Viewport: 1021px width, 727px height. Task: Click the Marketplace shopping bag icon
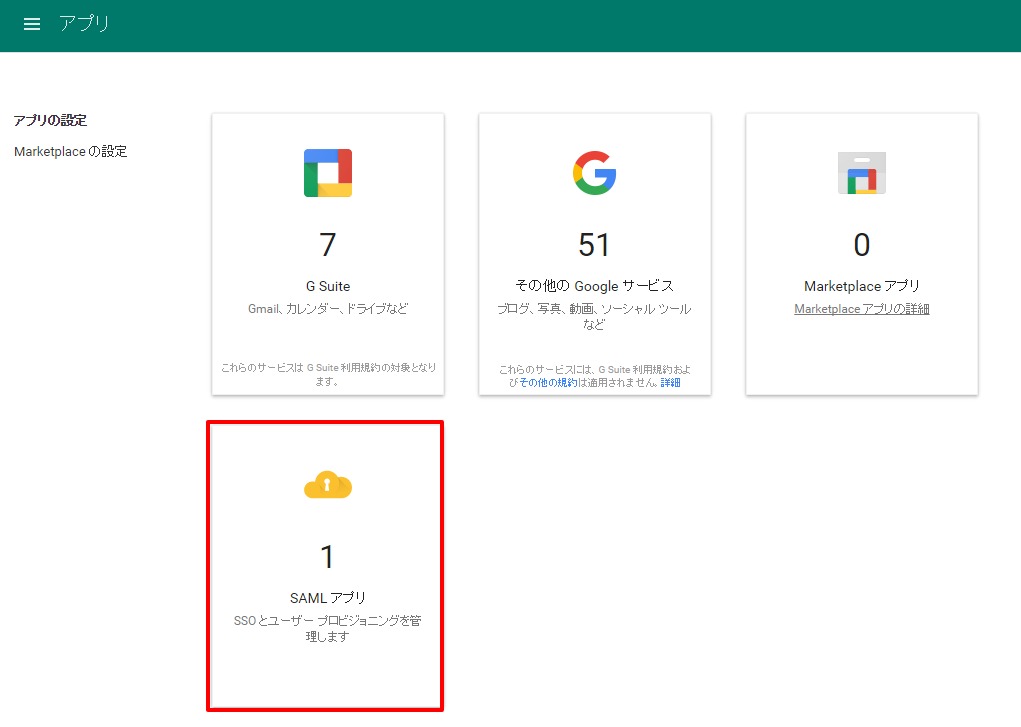click(861, 173)
